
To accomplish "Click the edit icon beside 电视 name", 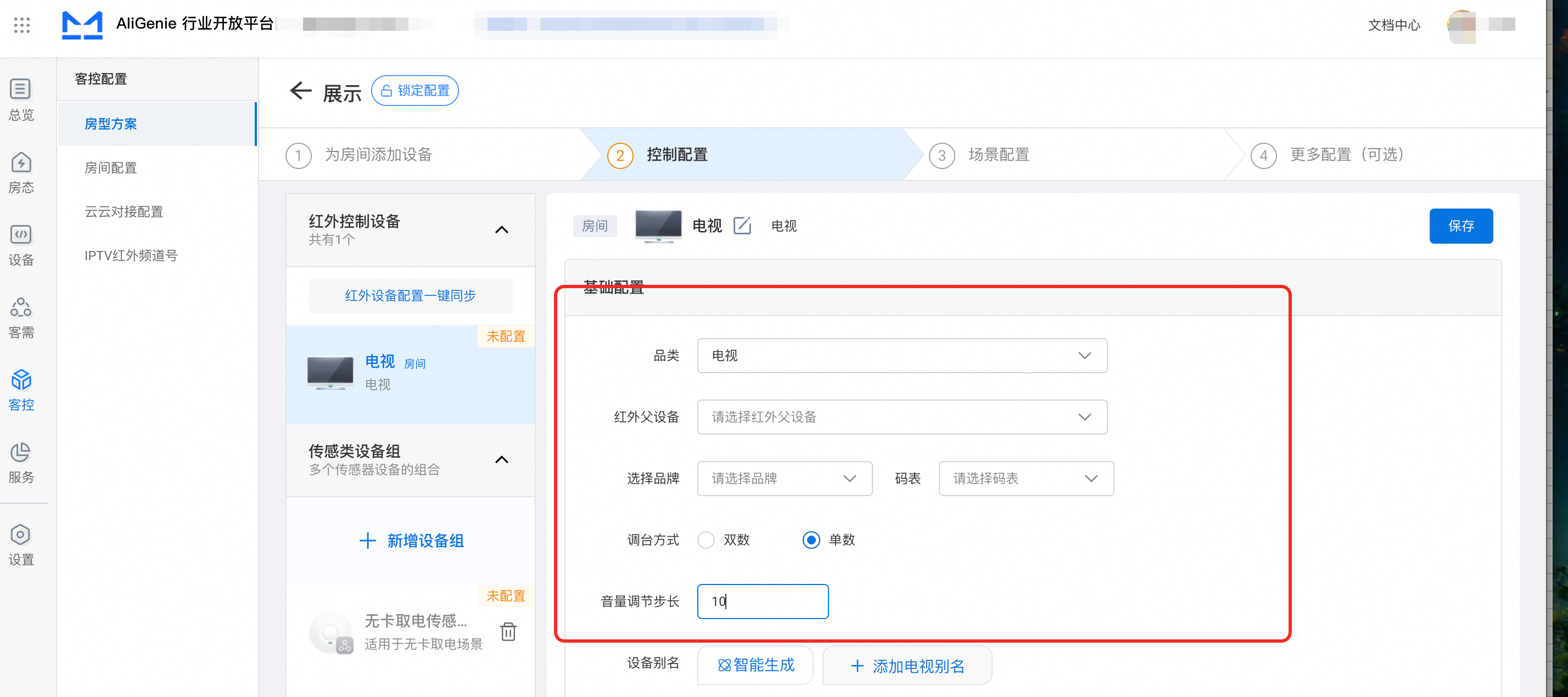I will point(742,226).
